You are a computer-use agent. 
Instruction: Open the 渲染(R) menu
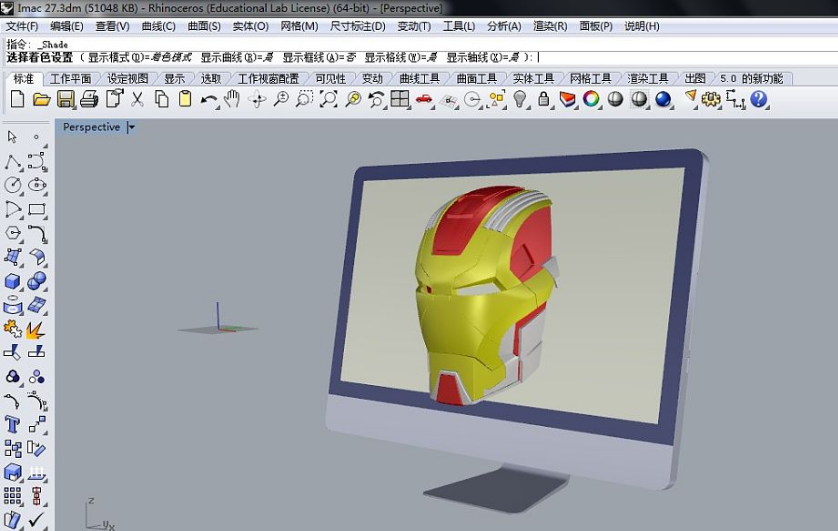coord(550,26)
